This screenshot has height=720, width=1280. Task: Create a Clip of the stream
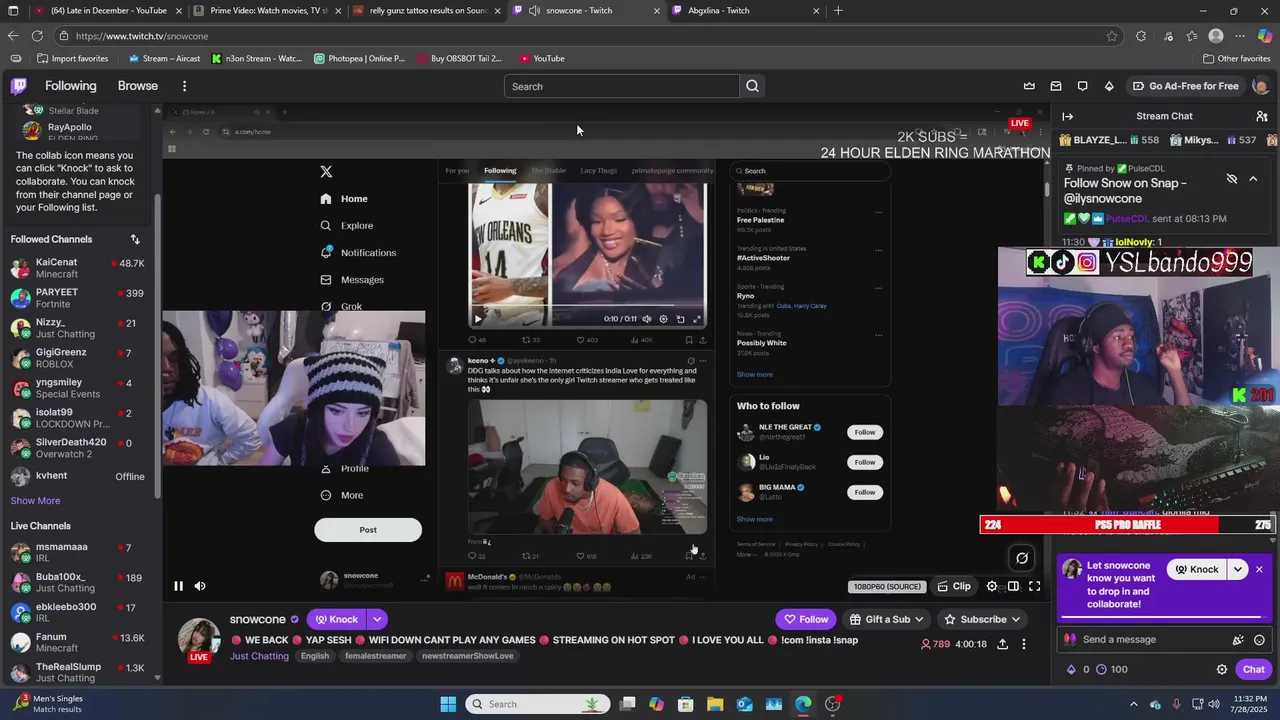point(953,586)
